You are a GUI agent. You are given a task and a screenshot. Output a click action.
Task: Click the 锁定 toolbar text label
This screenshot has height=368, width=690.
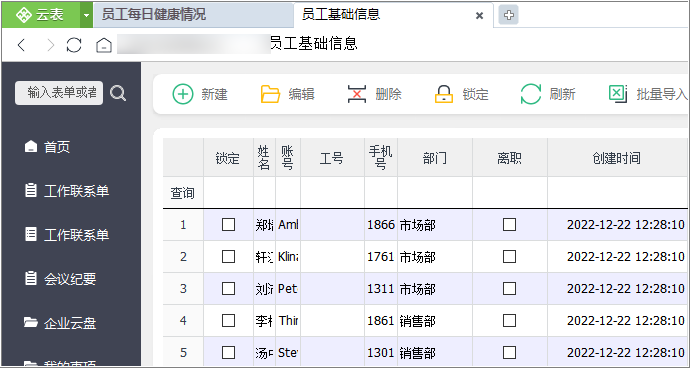click(476, 94)
